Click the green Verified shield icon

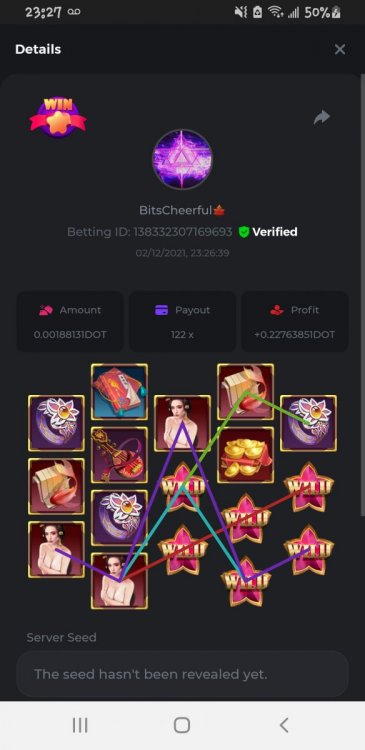[x=244, y=232]
